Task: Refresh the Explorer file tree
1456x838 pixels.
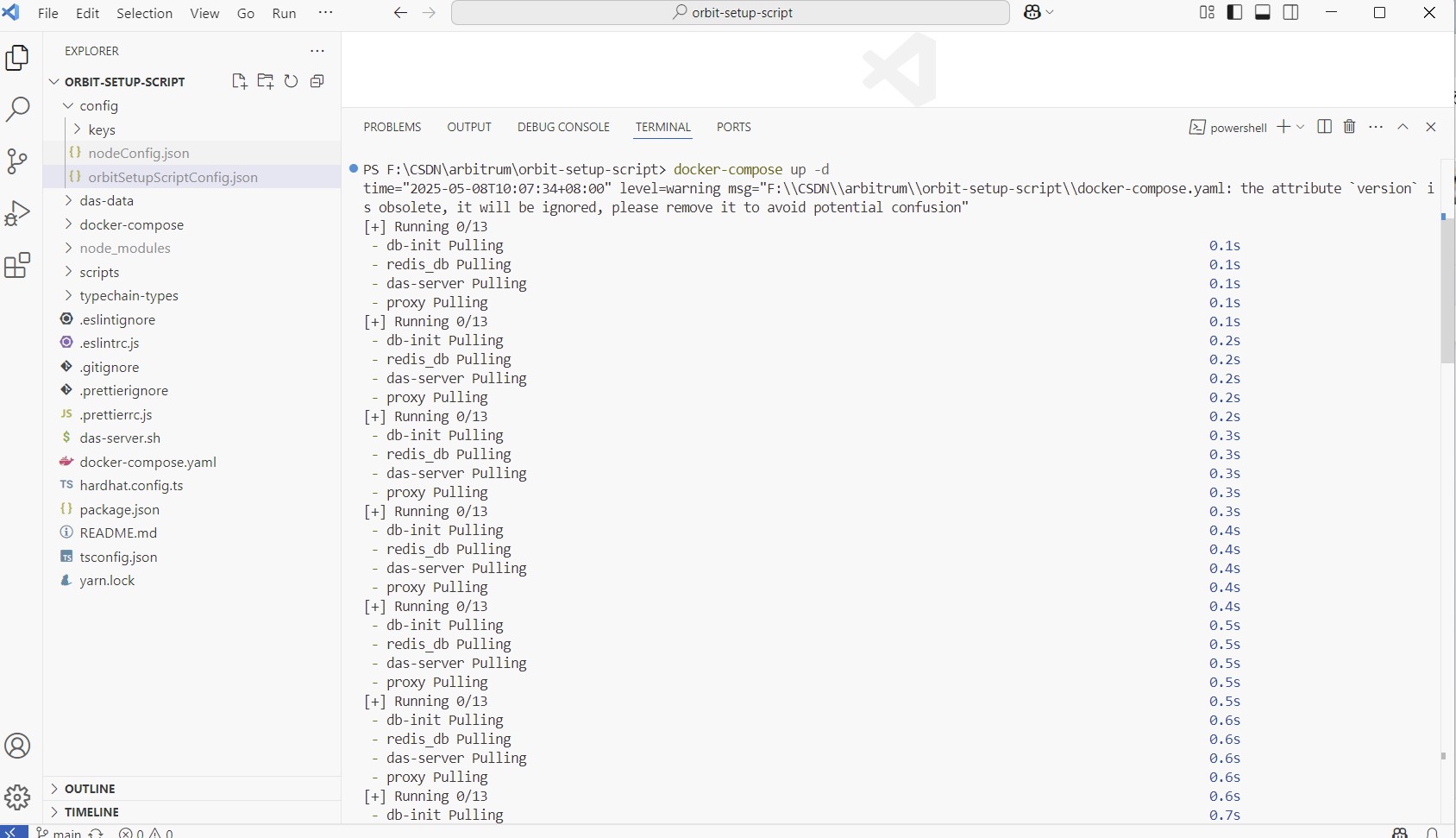Action: (292, 81)
